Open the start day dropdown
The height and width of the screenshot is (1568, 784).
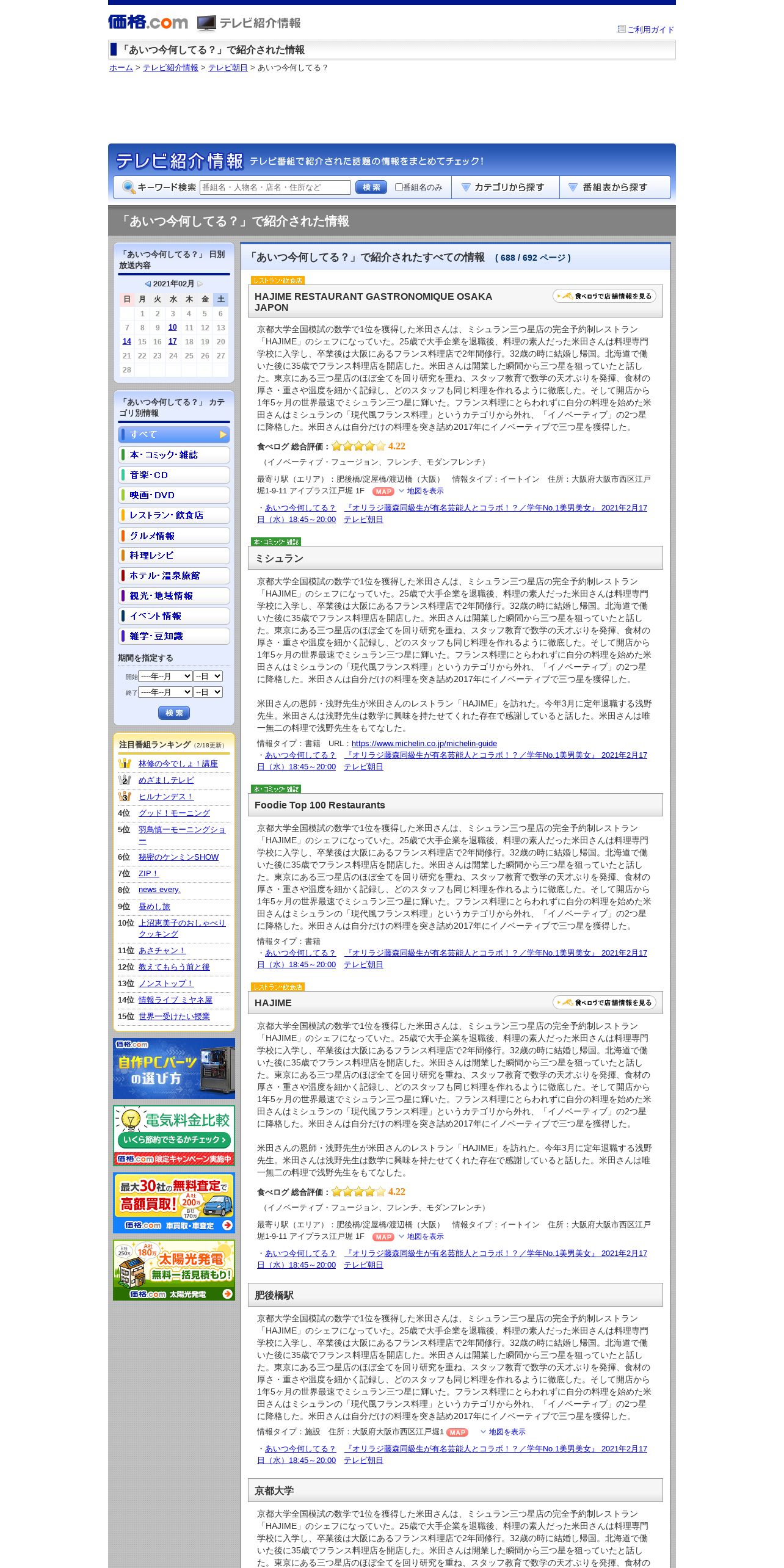208,677
